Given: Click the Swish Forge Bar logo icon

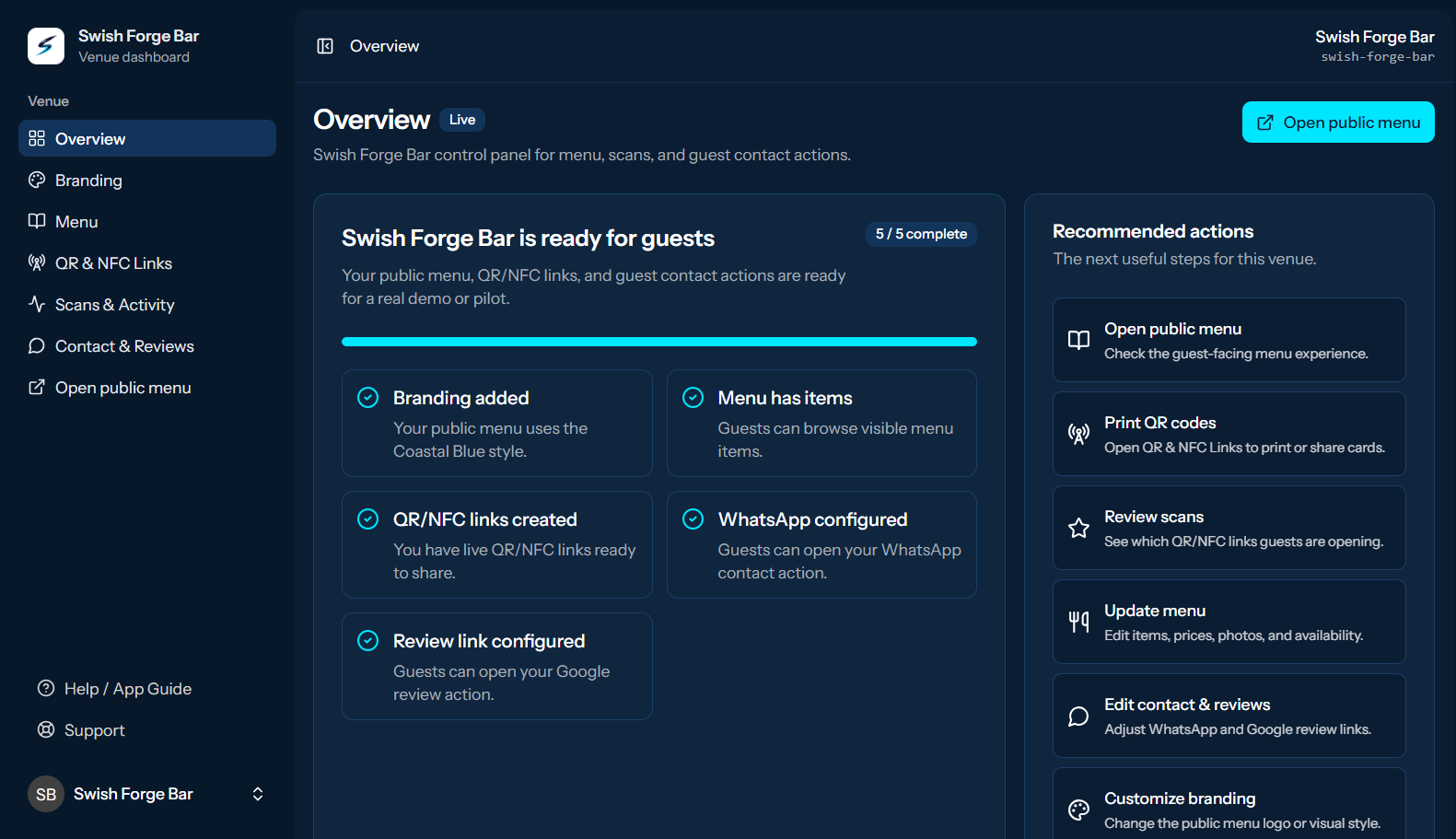Looking at the screenshot, I should coord(46,46).
